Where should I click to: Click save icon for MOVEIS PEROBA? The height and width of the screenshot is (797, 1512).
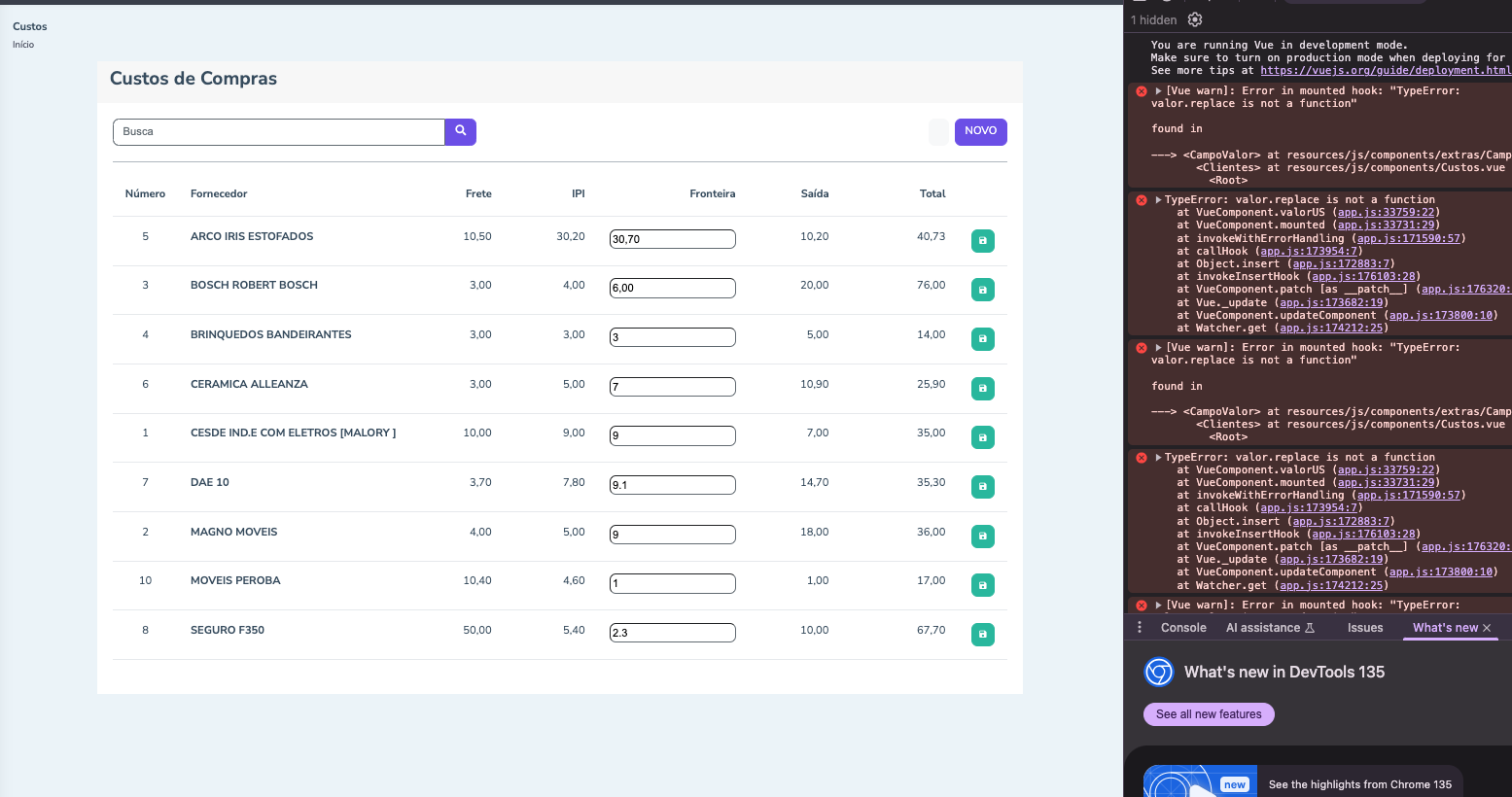point(982,585)
